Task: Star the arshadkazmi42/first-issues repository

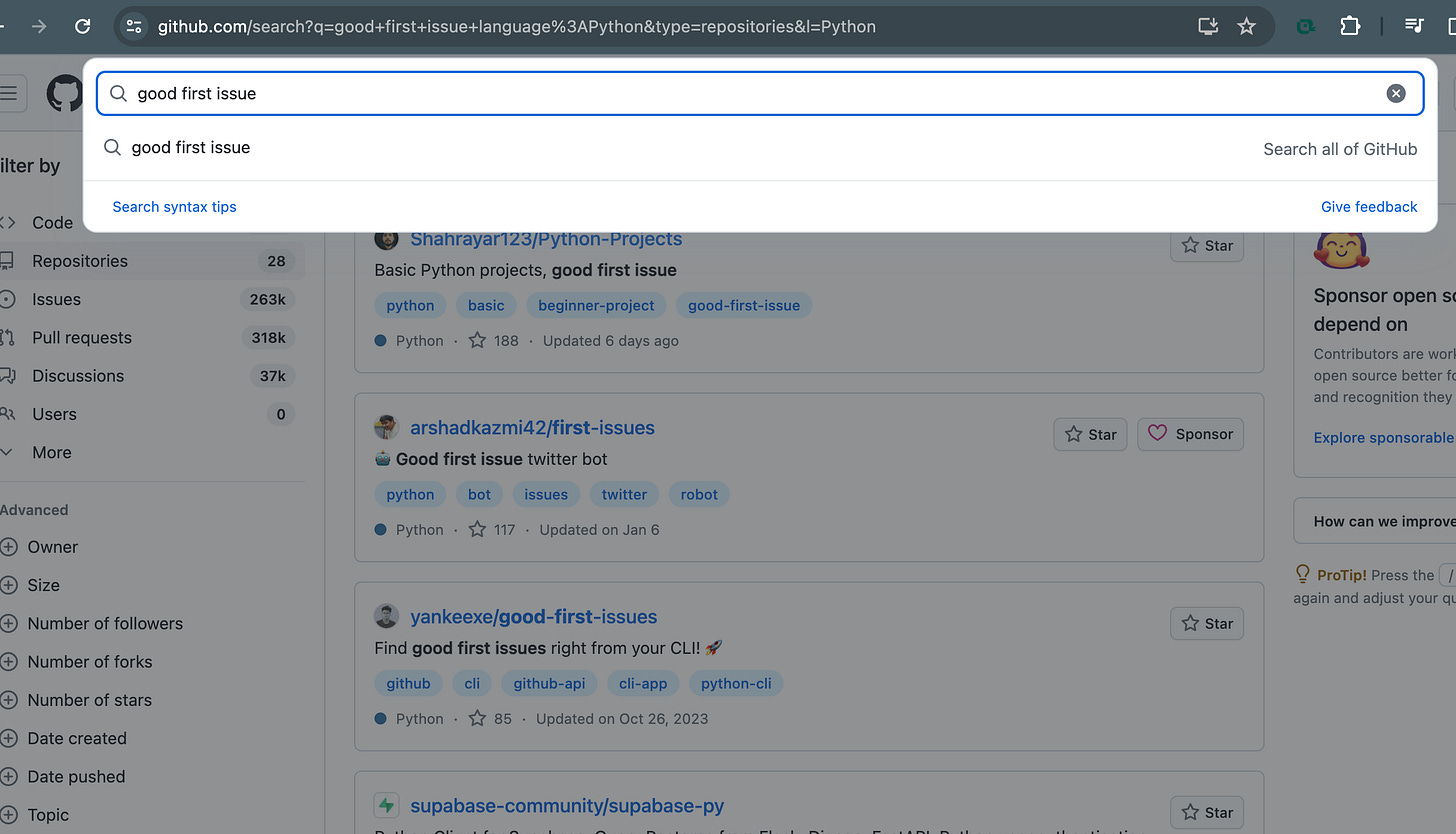Action: 1091,434
